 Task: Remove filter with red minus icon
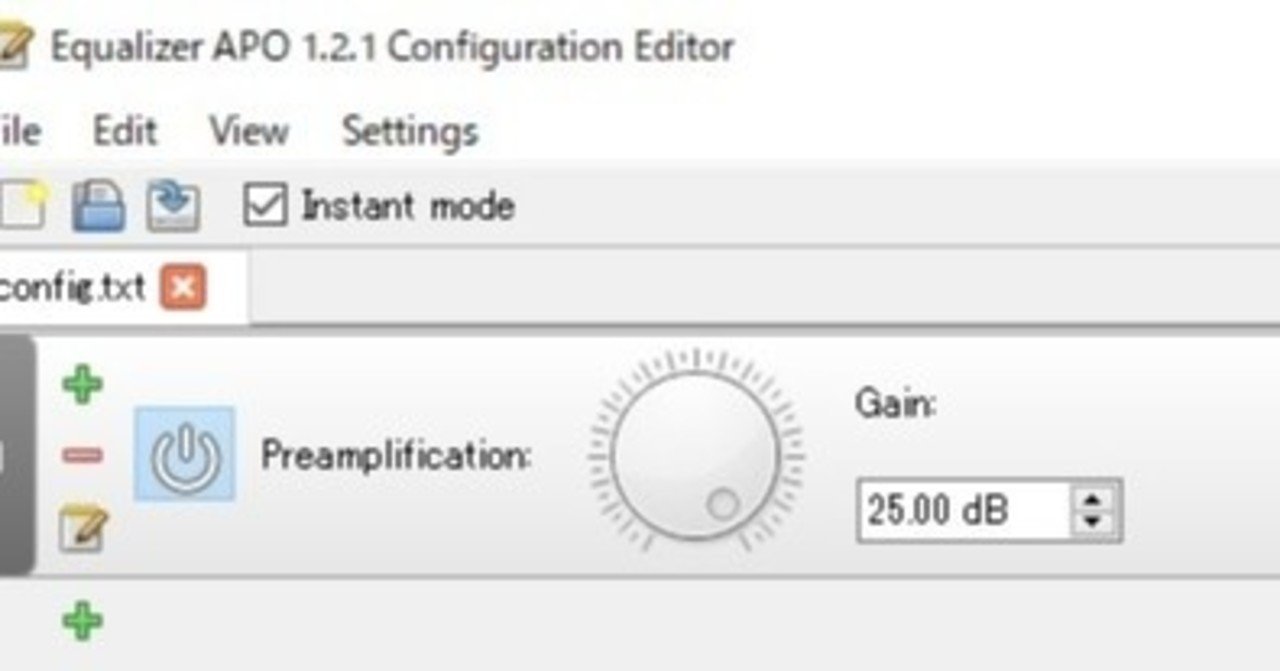click(x=82, y=456)
